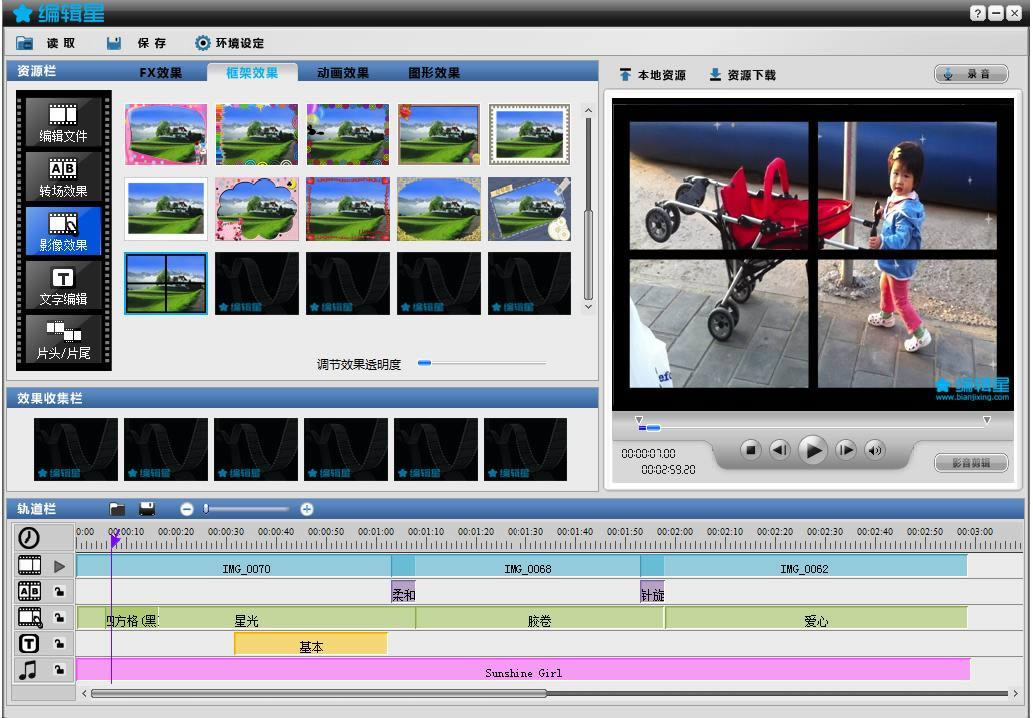Click the volume speaker button
Viewport: 1033px width, 718px height.
875,451
